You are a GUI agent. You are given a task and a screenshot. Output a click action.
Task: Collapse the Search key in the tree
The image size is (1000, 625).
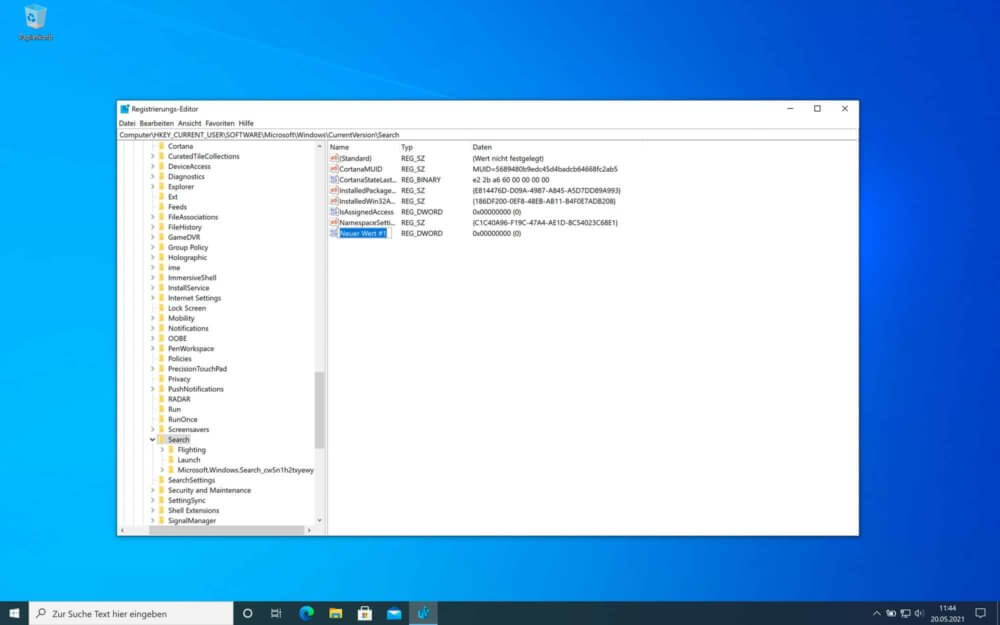click(152, 439)
